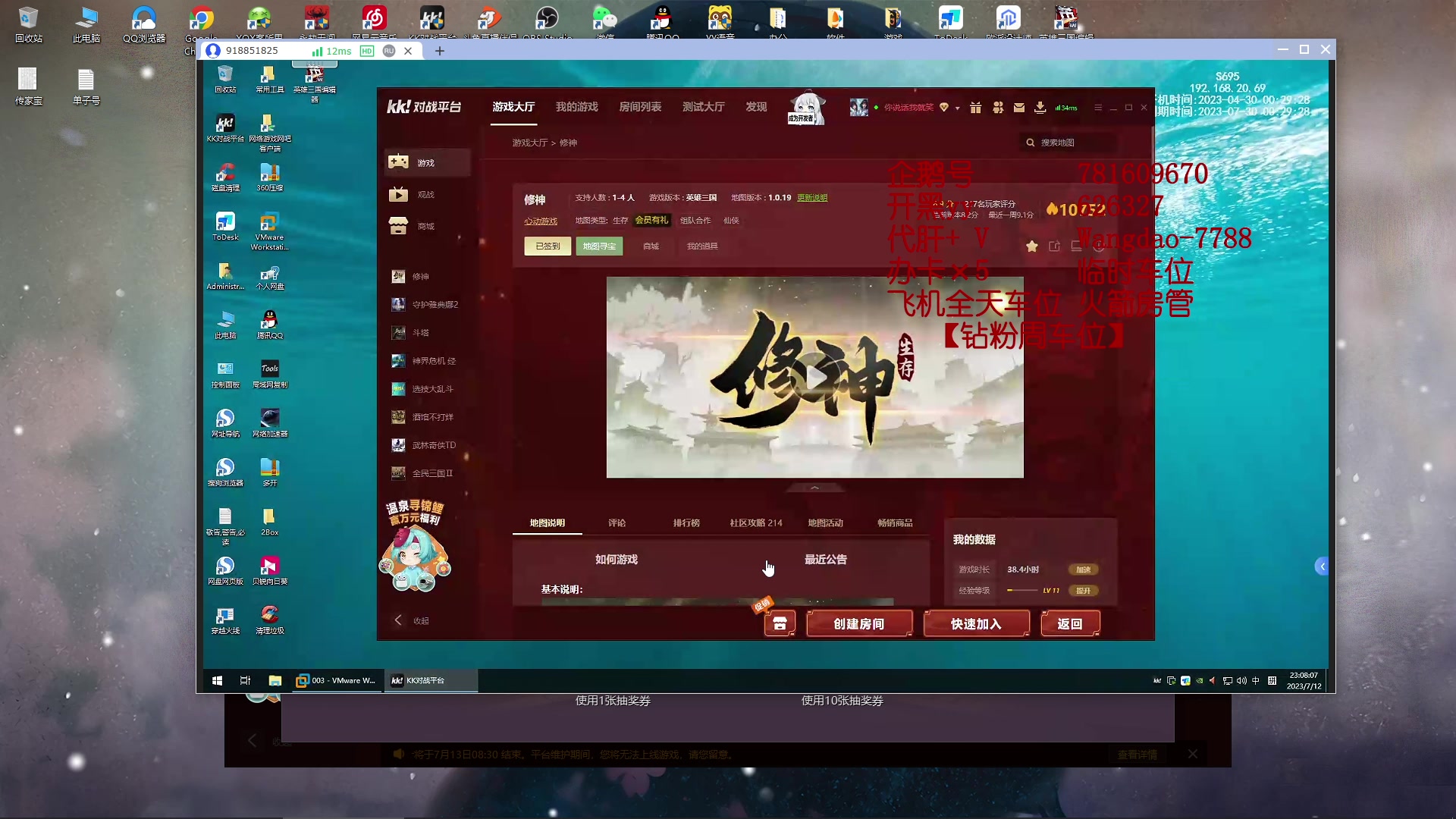The height and width of the screenshot is (819, 1456).
Task: Open the 畅销商品 tab
Action: 895,522
